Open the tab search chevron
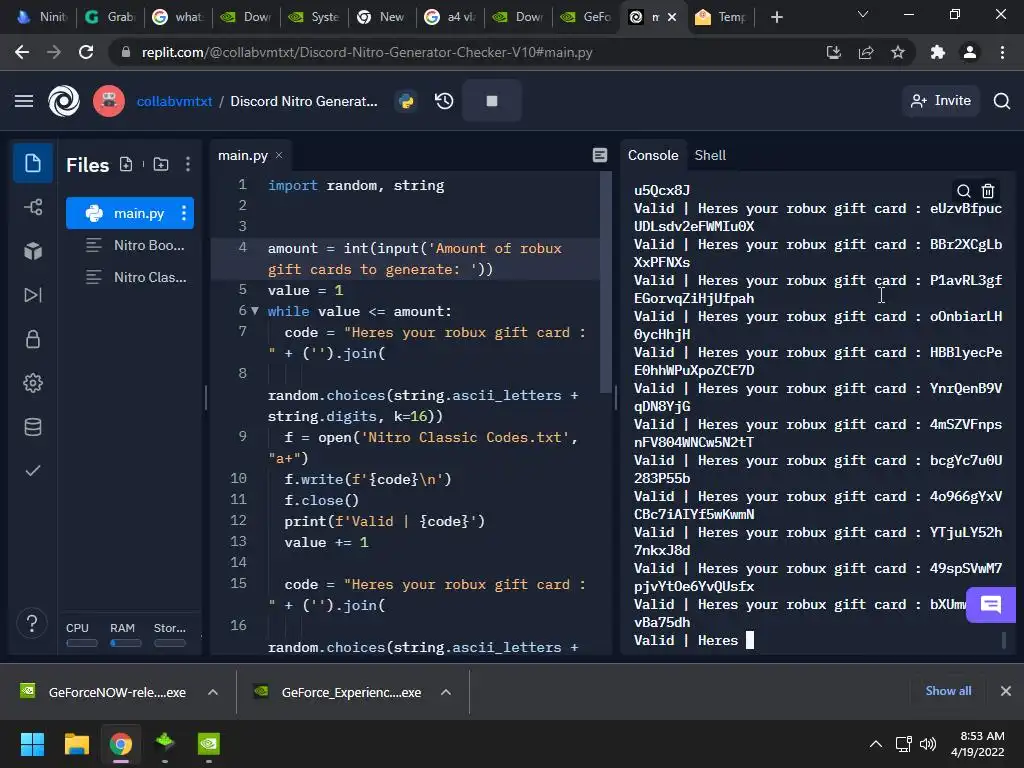Image resolution: width=1024 pixels, height=768 pixels. (x=863, y=14)
